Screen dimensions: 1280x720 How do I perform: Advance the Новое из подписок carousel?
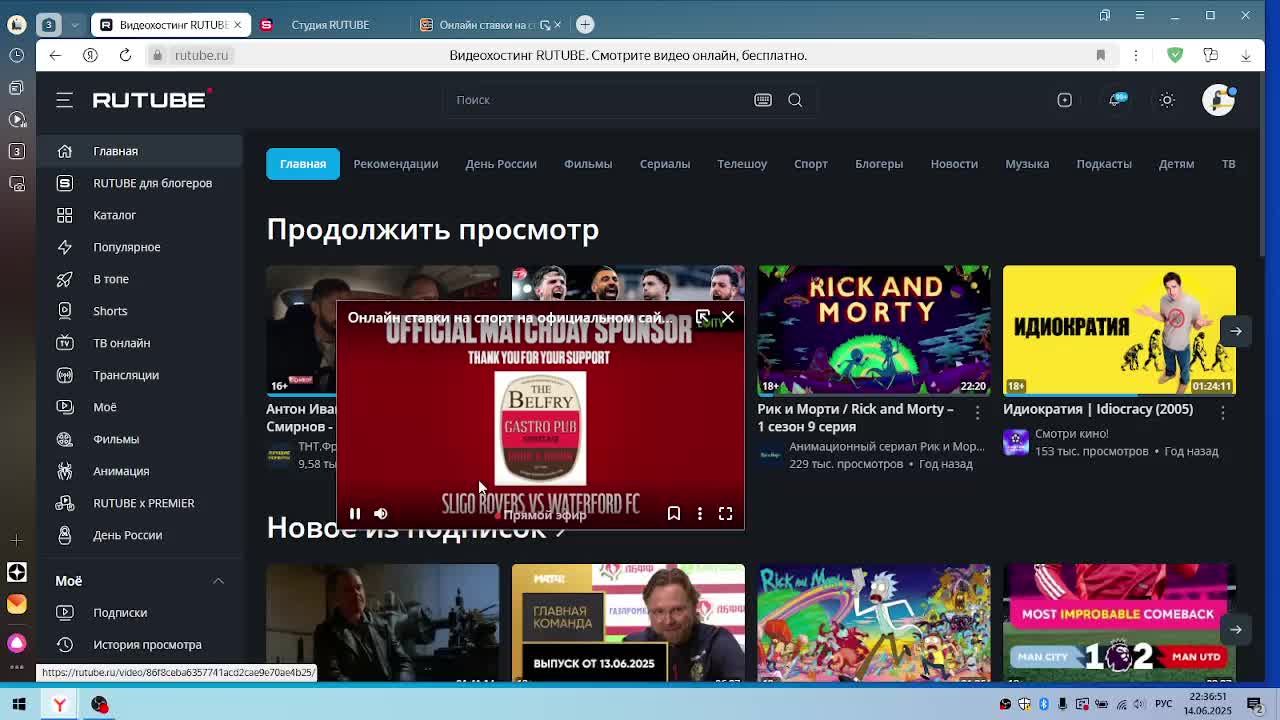coord(1236,630)
